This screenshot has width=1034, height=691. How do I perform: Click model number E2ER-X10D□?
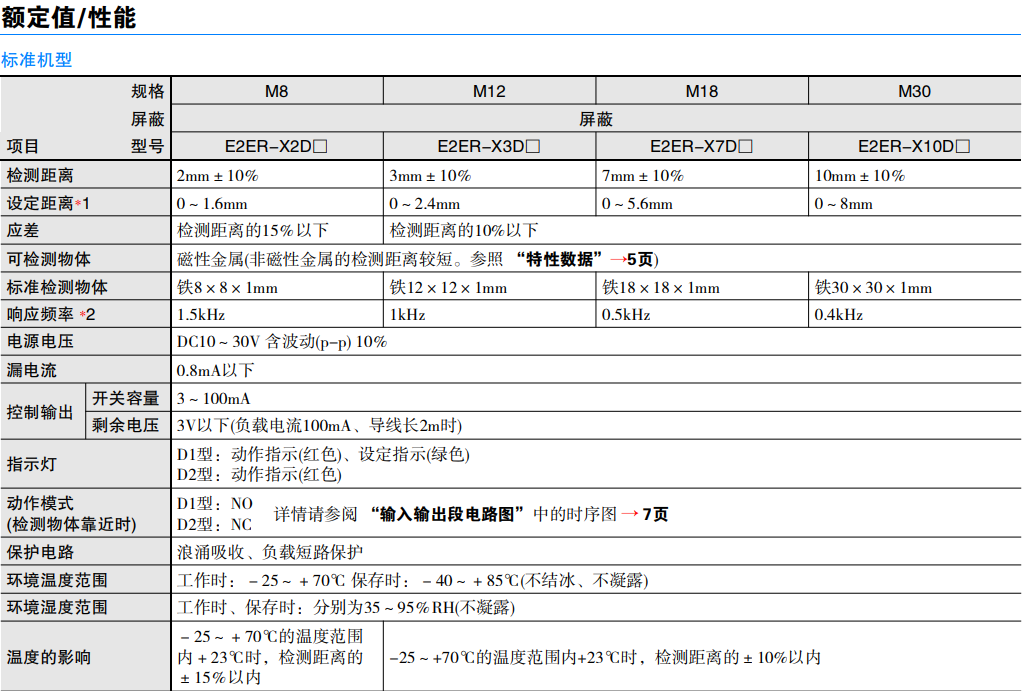tap(914, 146)
